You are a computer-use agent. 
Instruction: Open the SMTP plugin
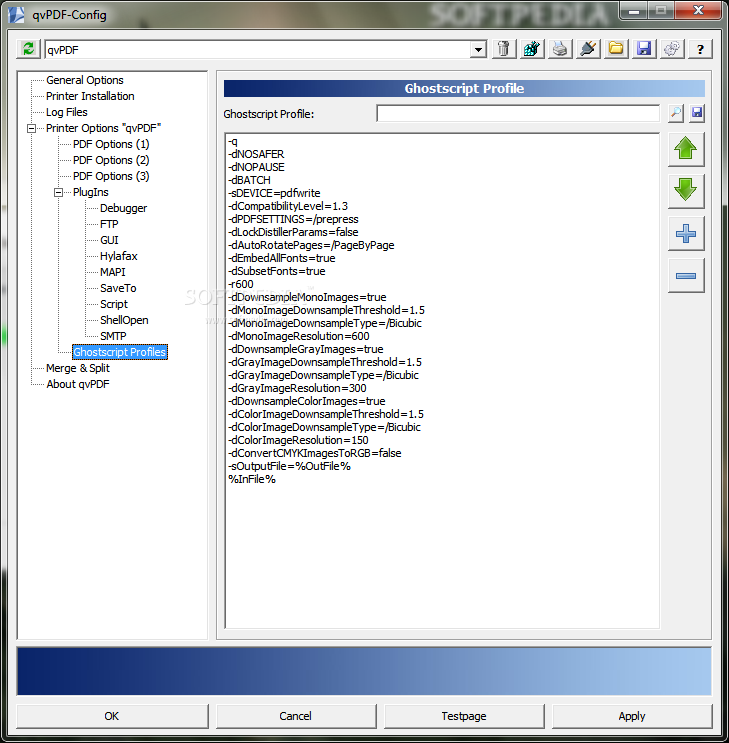(x=113, y=336)
